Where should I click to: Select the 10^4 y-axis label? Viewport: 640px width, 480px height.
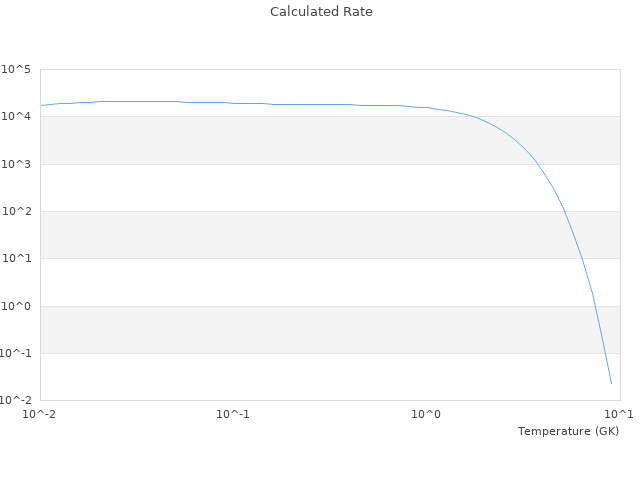[x=16, y=117]
